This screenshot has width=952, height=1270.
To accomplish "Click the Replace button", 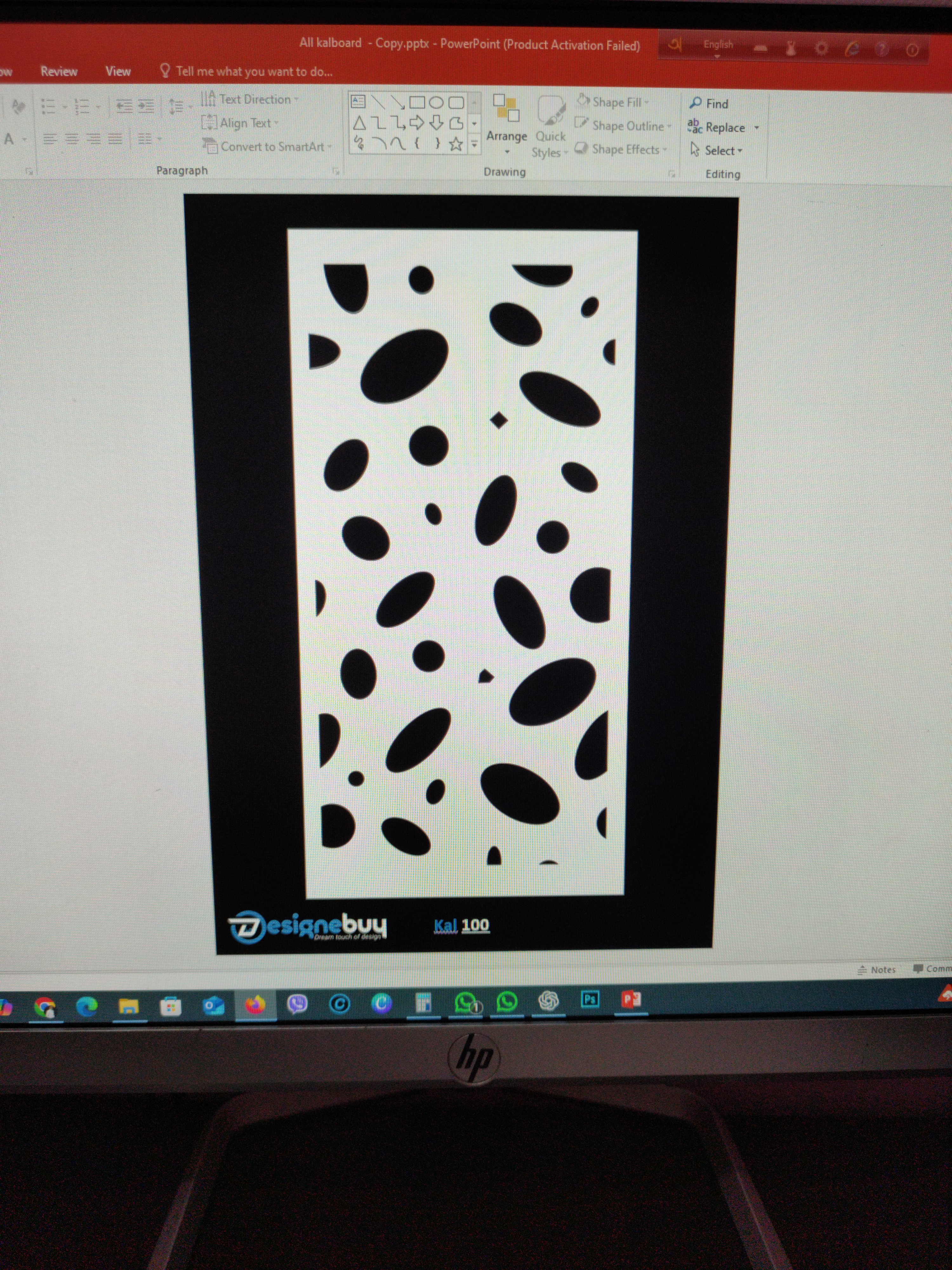I will click(717, 127).
